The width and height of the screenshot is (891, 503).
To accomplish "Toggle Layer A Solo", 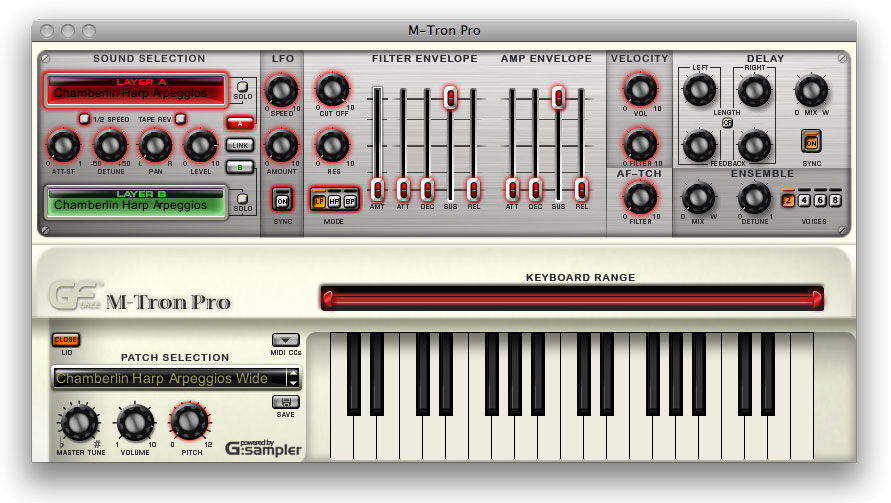I will [242, 86].
